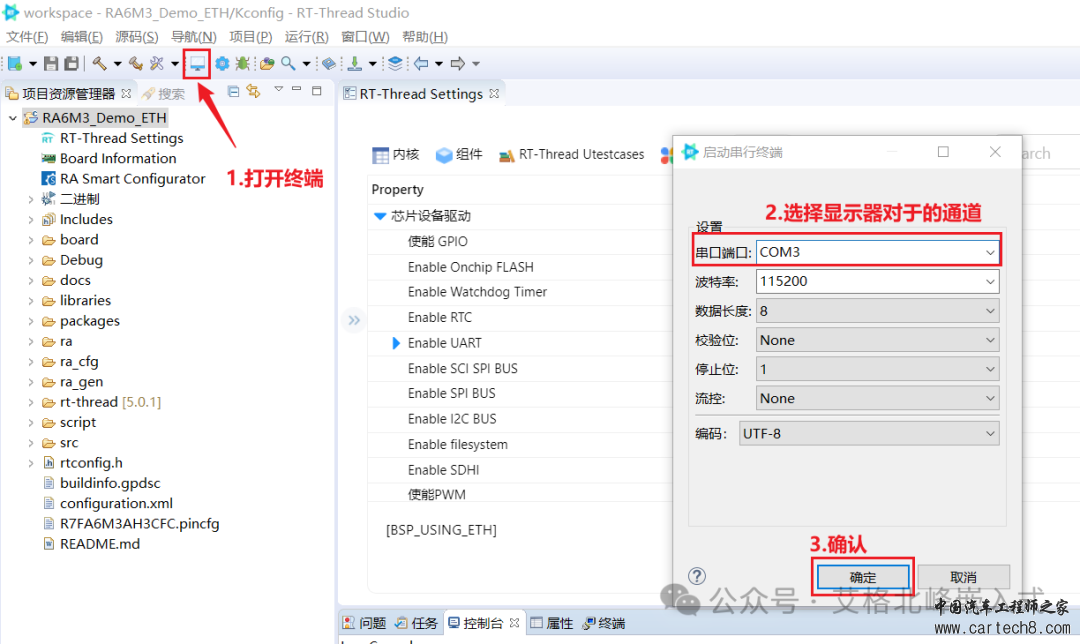
Task: Open the 项目(P) menu
Action: coord(251,37)
